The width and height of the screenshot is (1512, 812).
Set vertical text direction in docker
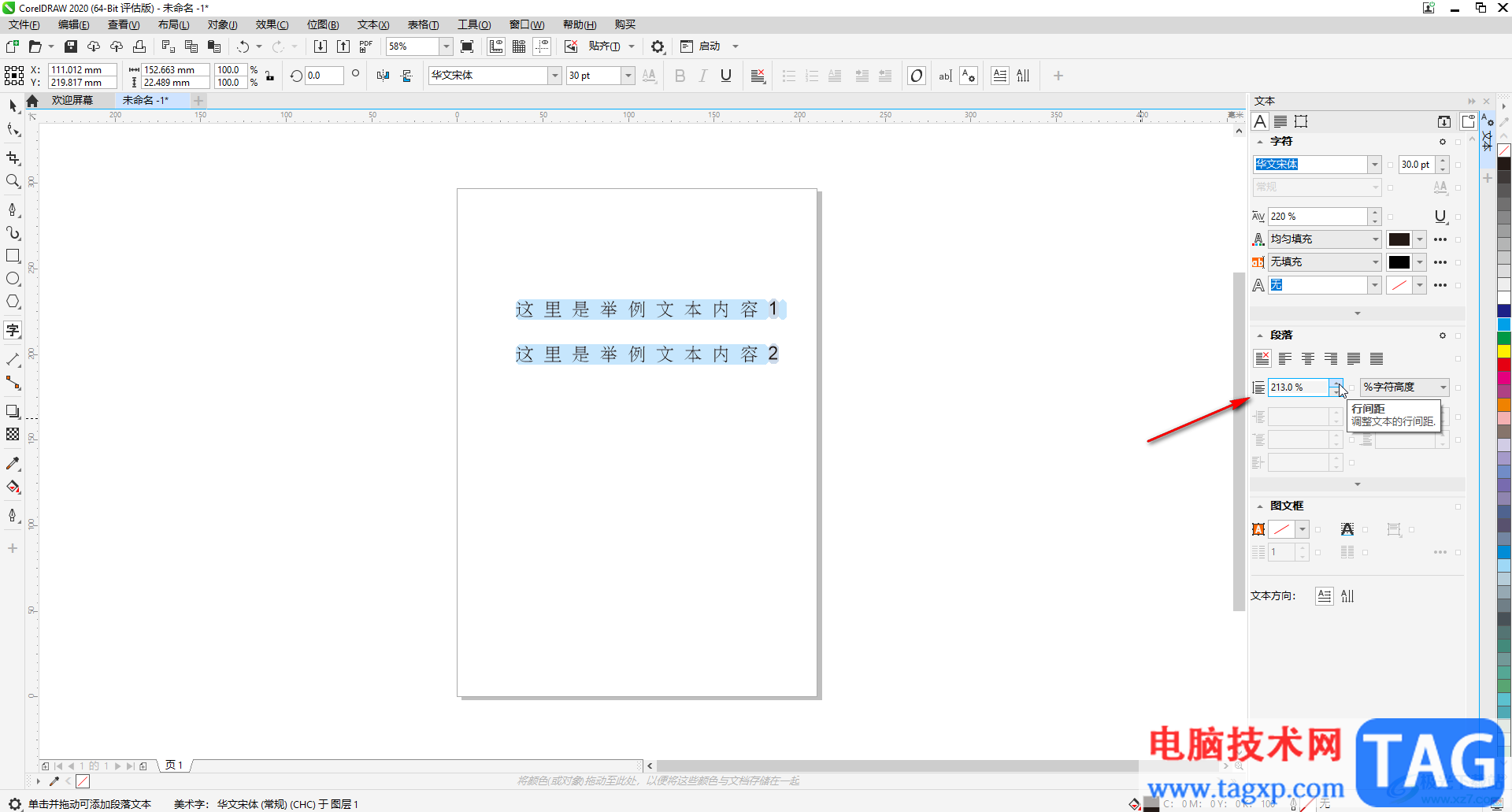(x=1347, y=596)
